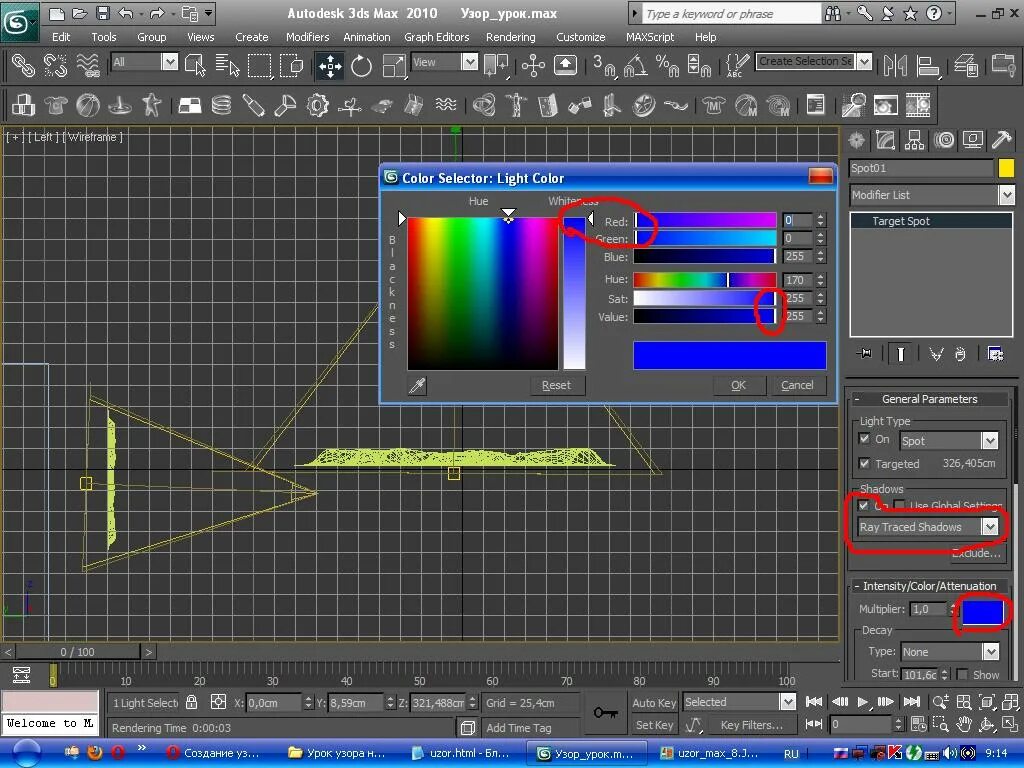The width and height of the screenshot is (1024, 768).
Task: Expand the Modifier List dropdown
Action: 1006,195
